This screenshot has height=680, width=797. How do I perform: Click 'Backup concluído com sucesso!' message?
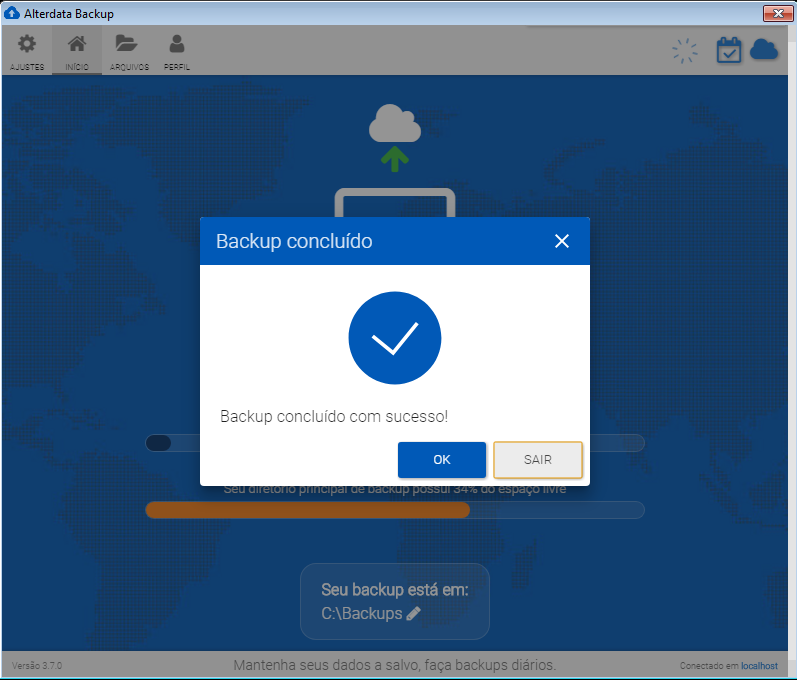coord(334,417)
